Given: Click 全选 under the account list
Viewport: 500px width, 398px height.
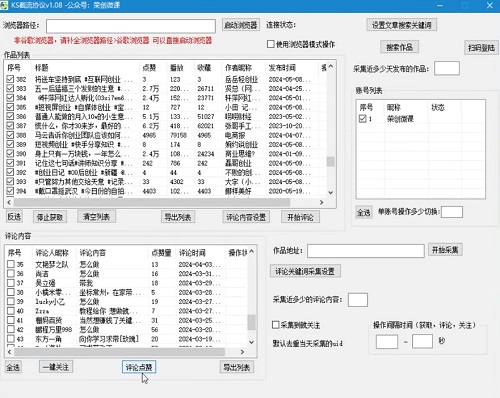Looking at the screenshot, I should (364, 212).
